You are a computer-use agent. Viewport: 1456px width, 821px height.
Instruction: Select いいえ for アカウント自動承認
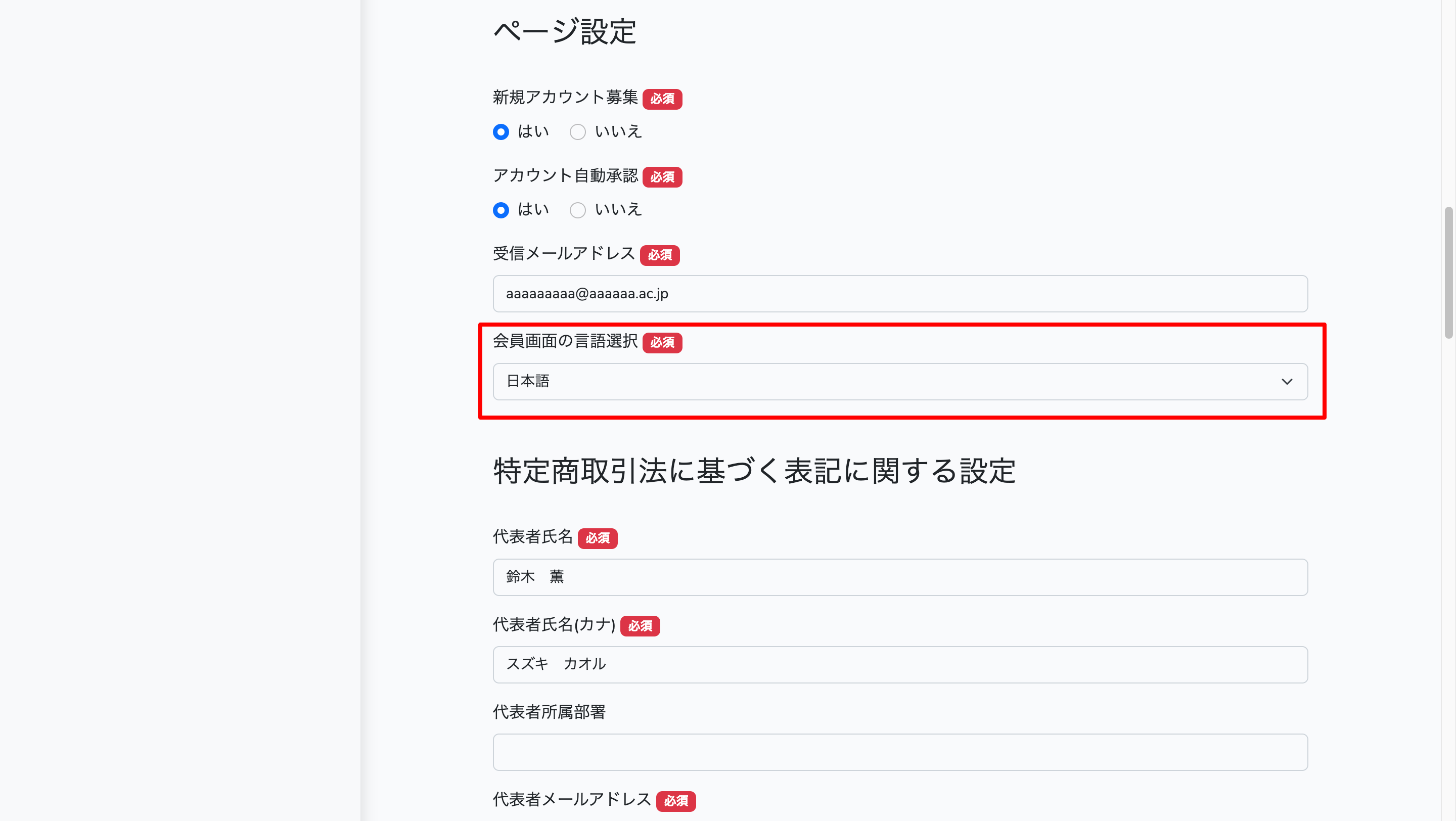(x=578, y=210)
